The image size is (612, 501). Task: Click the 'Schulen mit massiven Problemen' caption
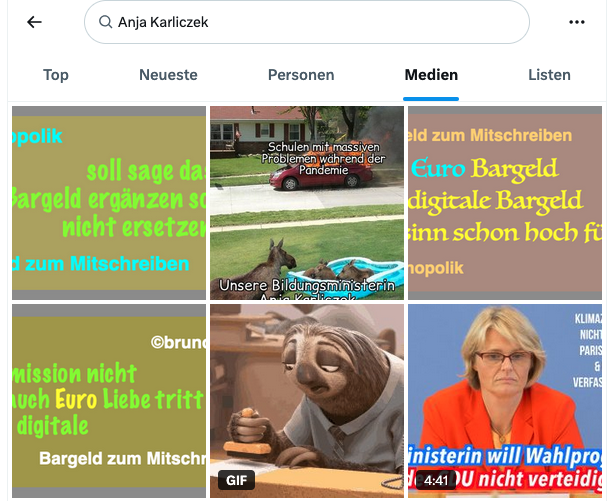[323, 158]
